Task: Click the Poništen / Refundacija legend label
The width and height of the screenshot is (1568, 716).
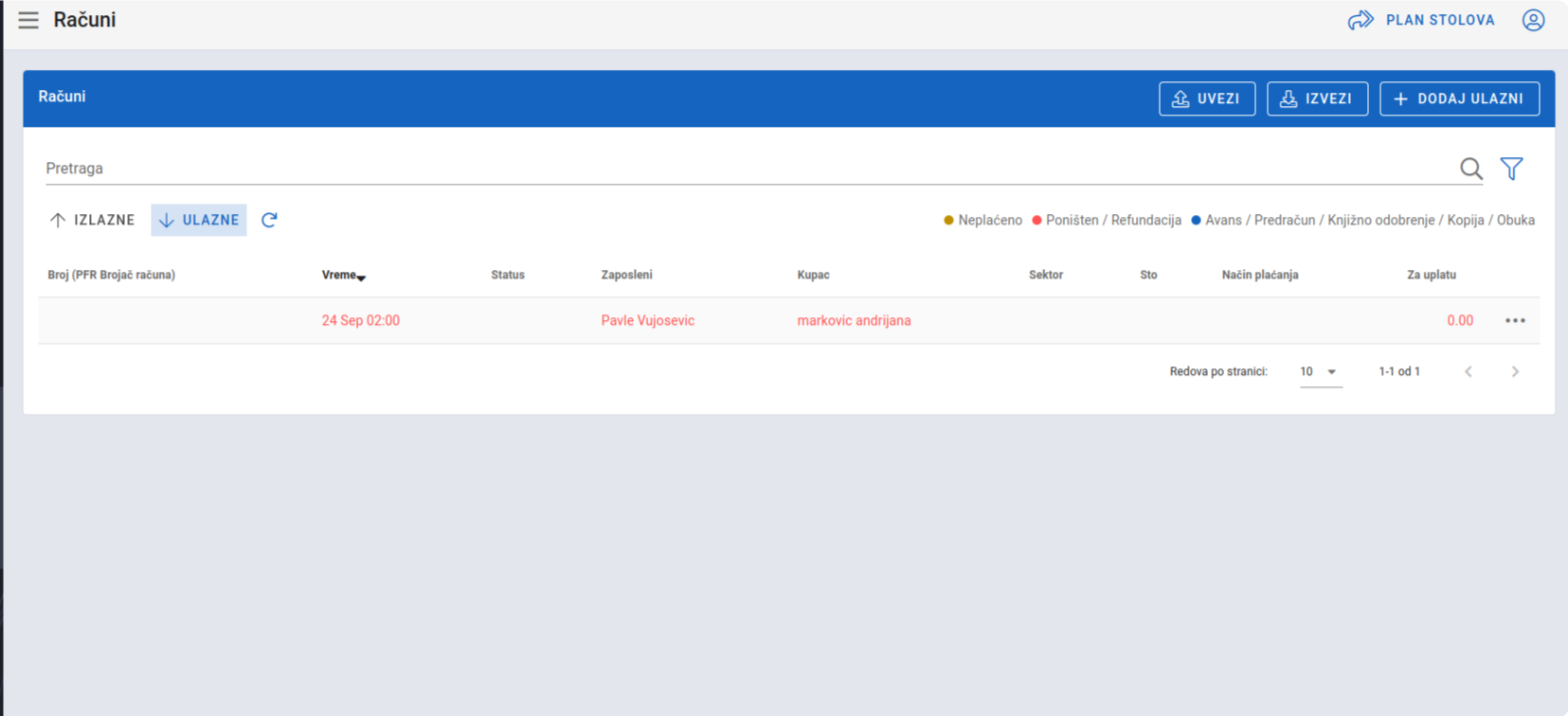Action: click(1113, 221)
